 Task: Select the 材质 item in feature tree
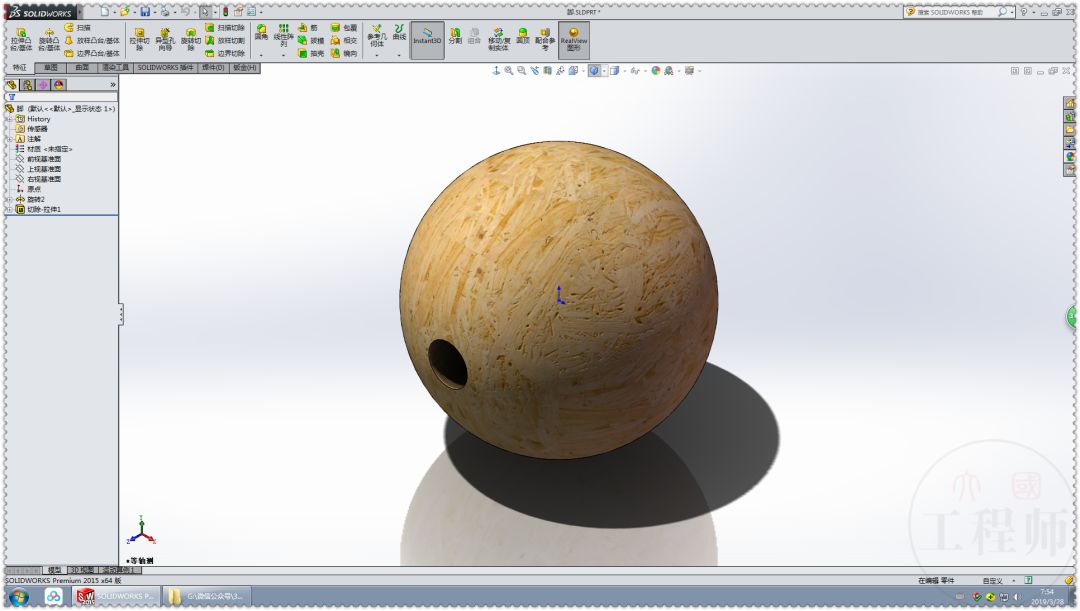[x=49, y=149]
